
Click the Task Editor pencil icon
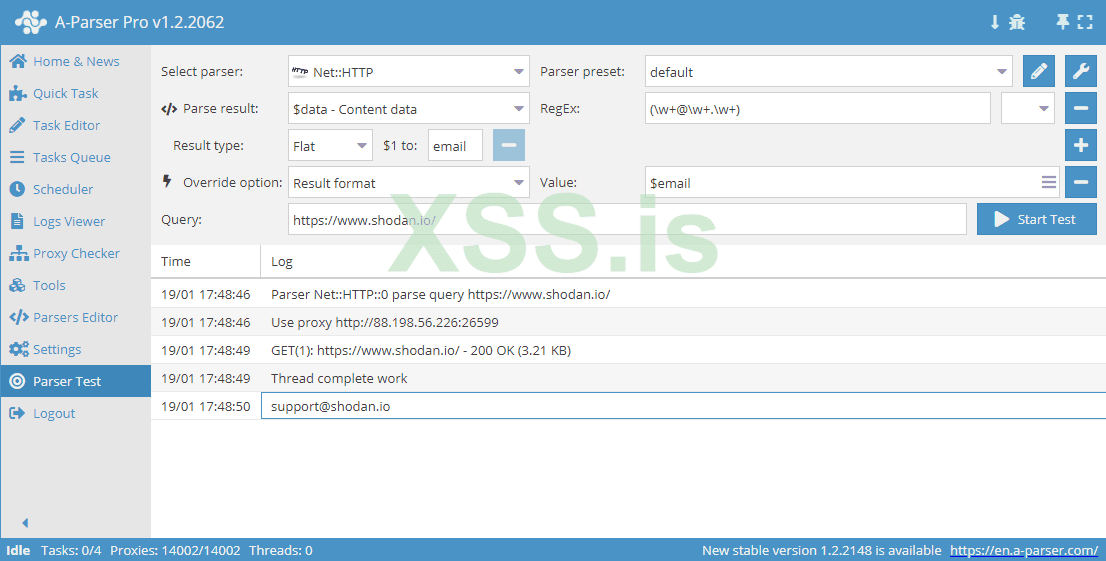18,125
